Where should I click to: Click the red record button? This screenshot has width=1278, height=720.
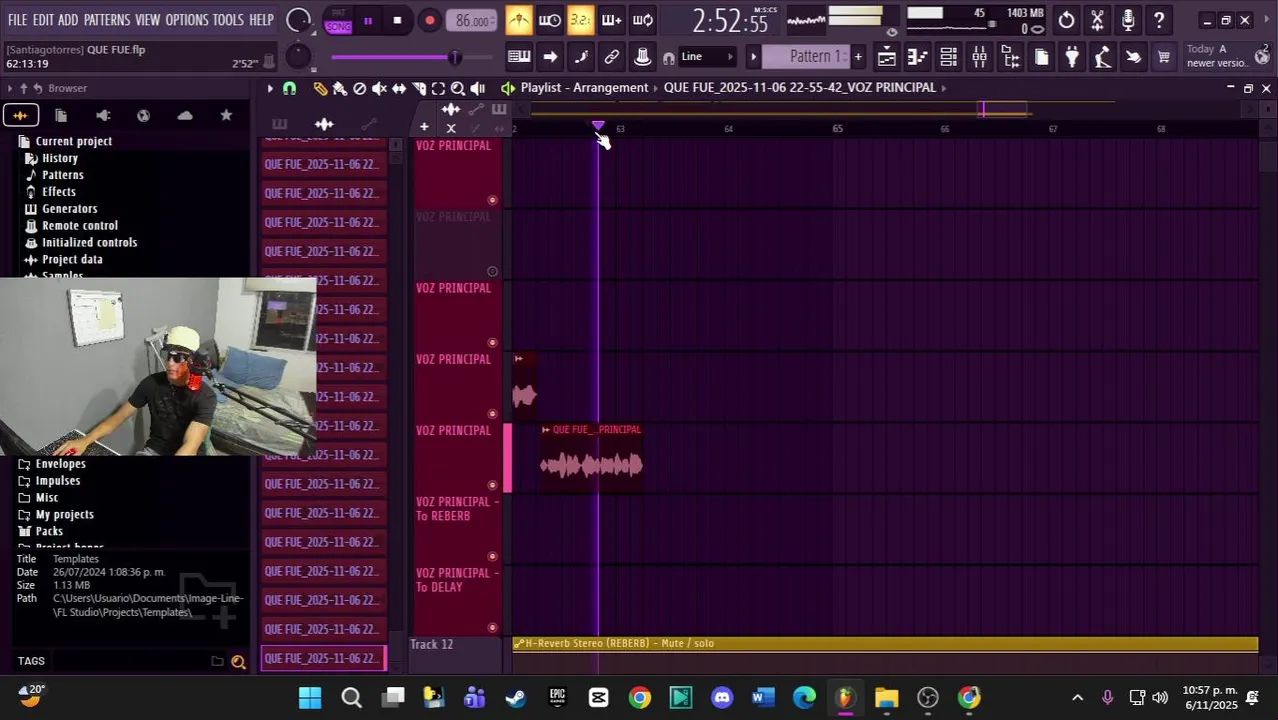430,21
